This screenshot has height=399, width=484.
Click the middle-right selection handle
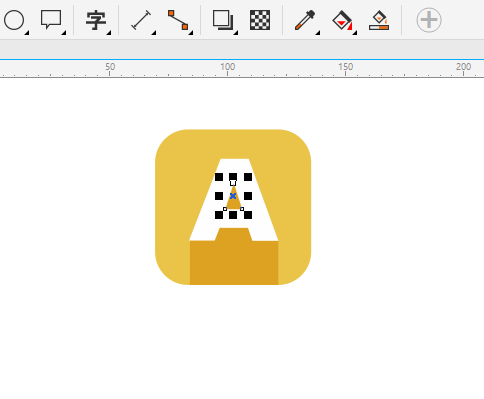point(248,196)
